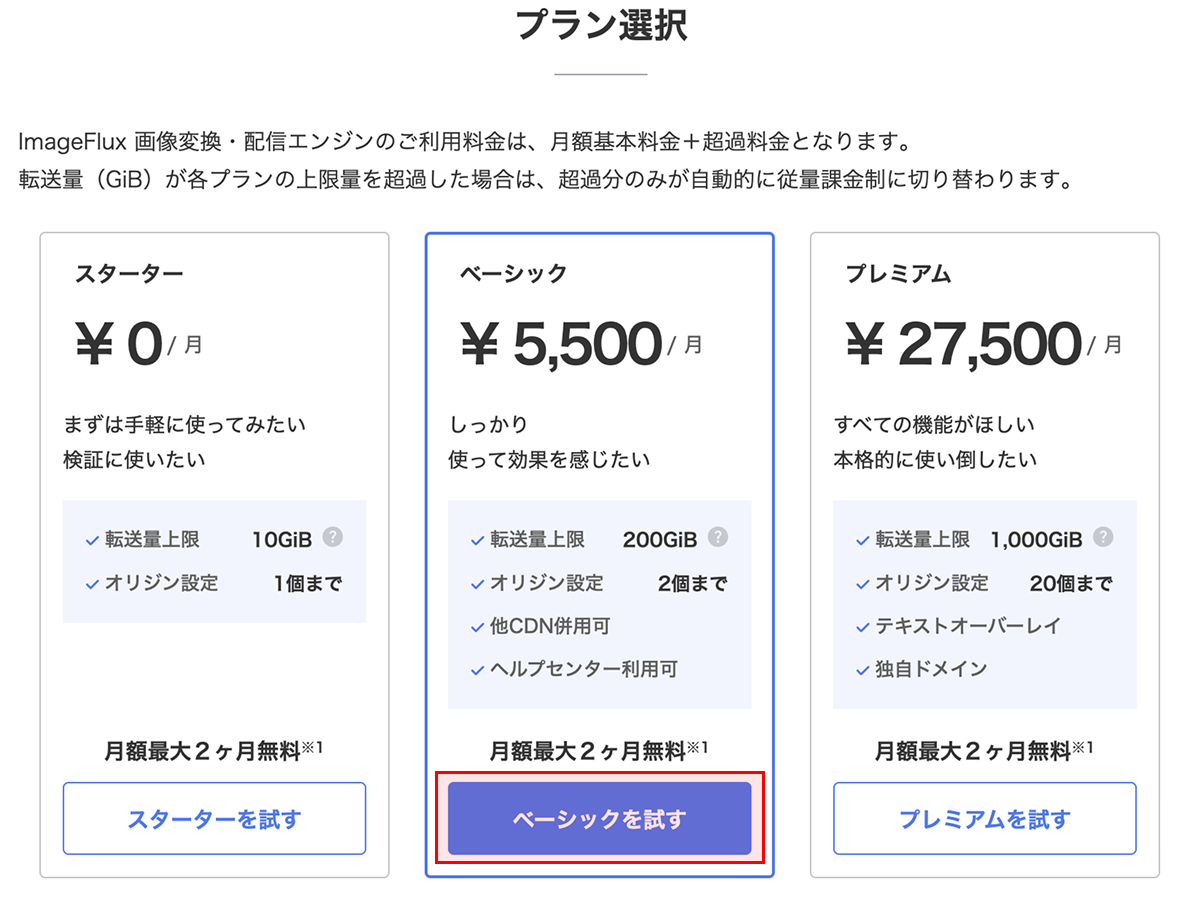Click the 転送量上限 label in Premium plan

tap(924, 538)
